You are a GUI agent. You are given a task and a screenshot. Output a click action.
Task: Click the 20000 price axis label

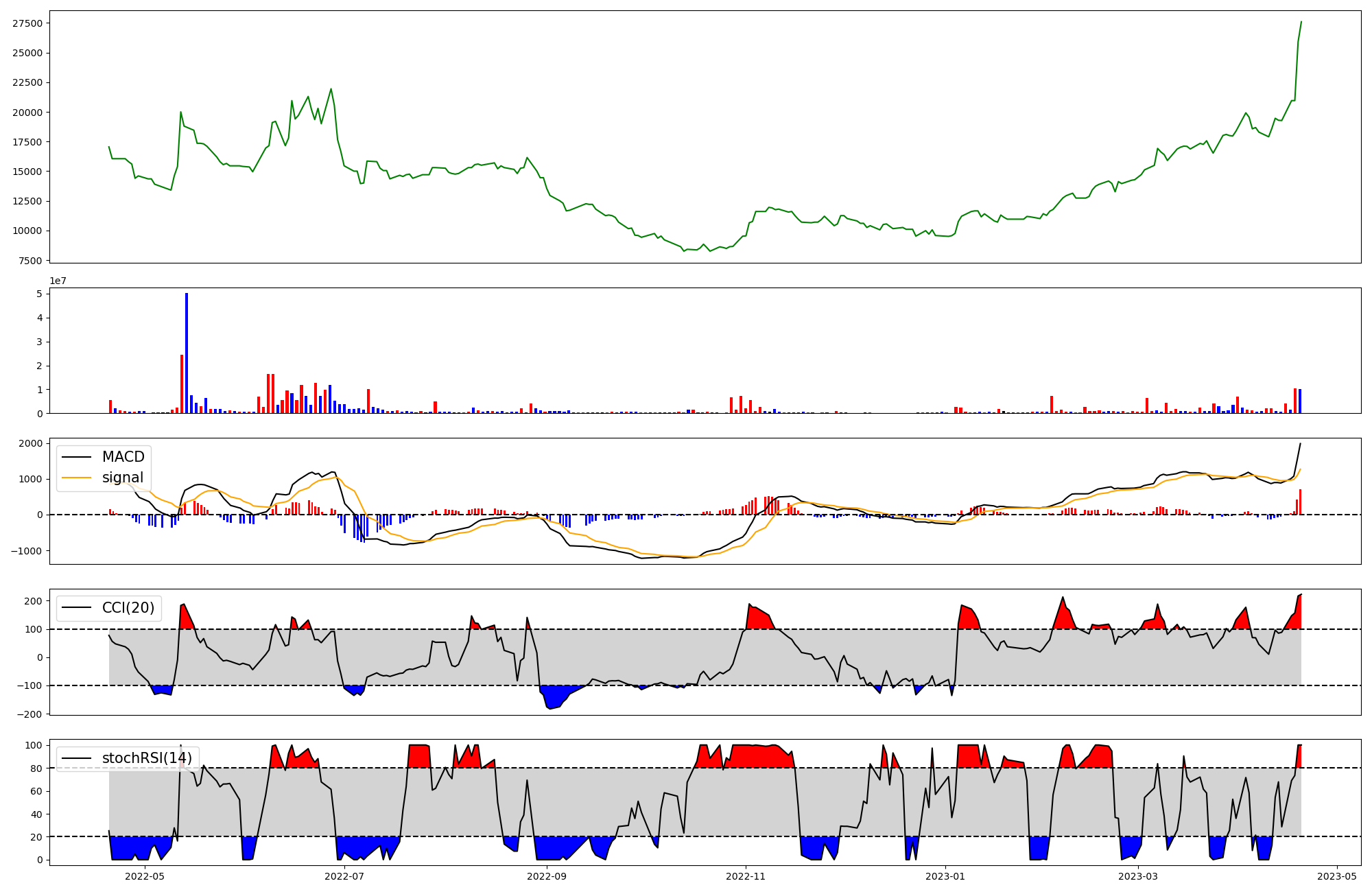(27, 113)
